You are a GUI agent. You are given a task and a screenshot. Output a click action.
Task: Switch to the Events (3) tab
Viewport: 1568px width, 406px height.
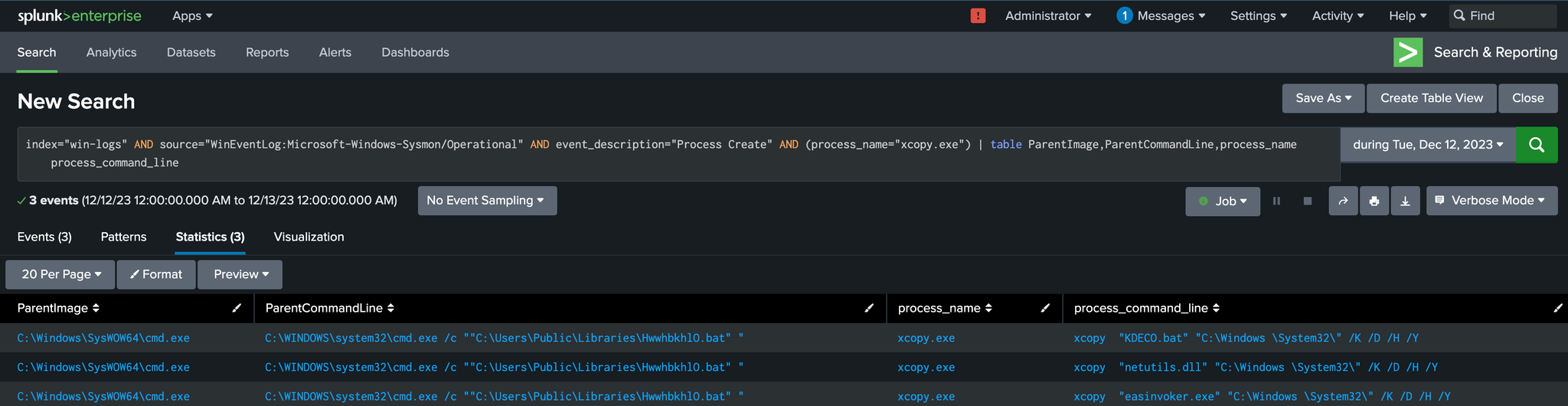click(44, 237)
